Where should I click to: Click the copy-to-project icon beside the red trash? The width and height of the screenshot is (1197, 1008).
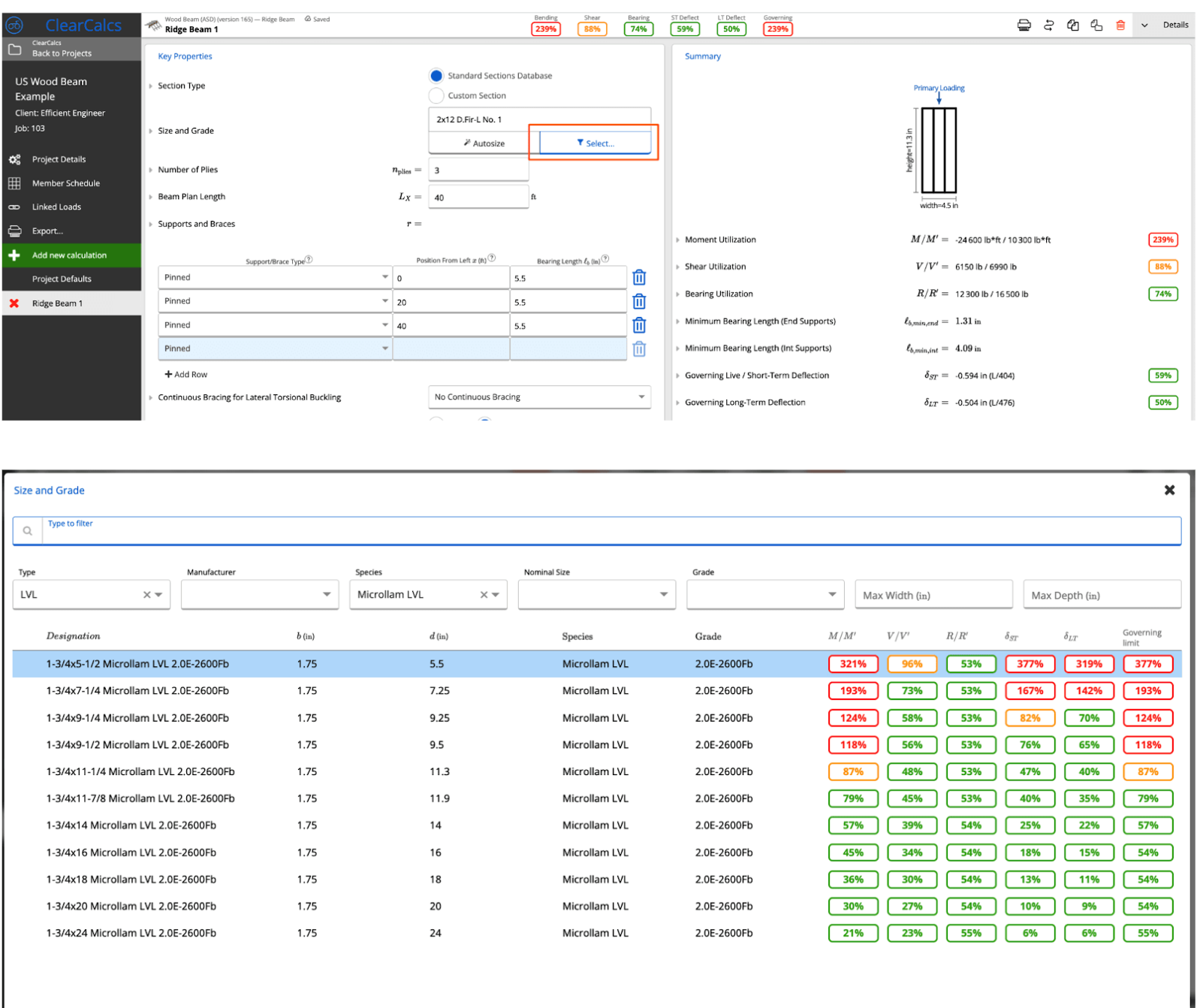click(1096, 26)
